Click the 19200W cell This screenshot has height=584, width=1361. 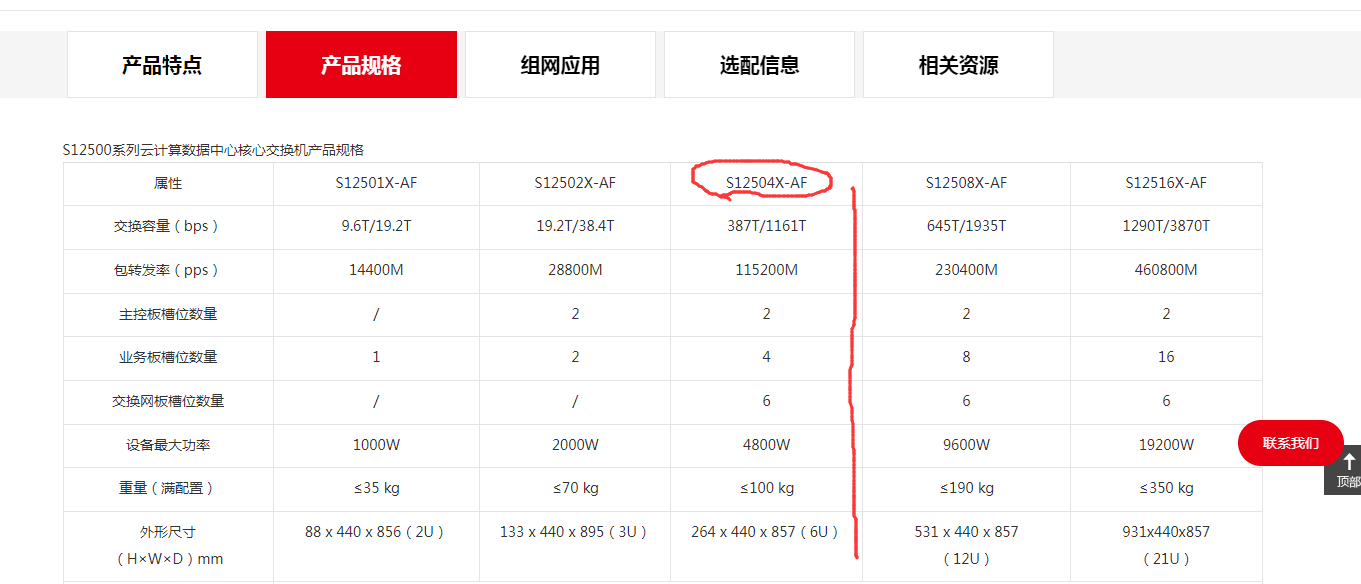(1166, 445)
